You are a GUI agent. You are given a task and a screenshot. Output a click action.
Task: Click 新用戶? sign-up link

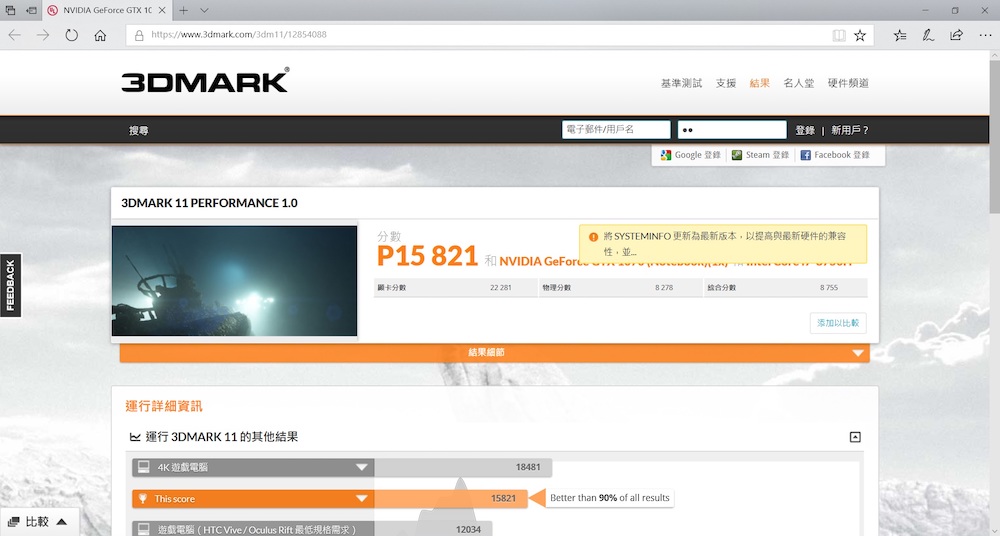[849, 130]
